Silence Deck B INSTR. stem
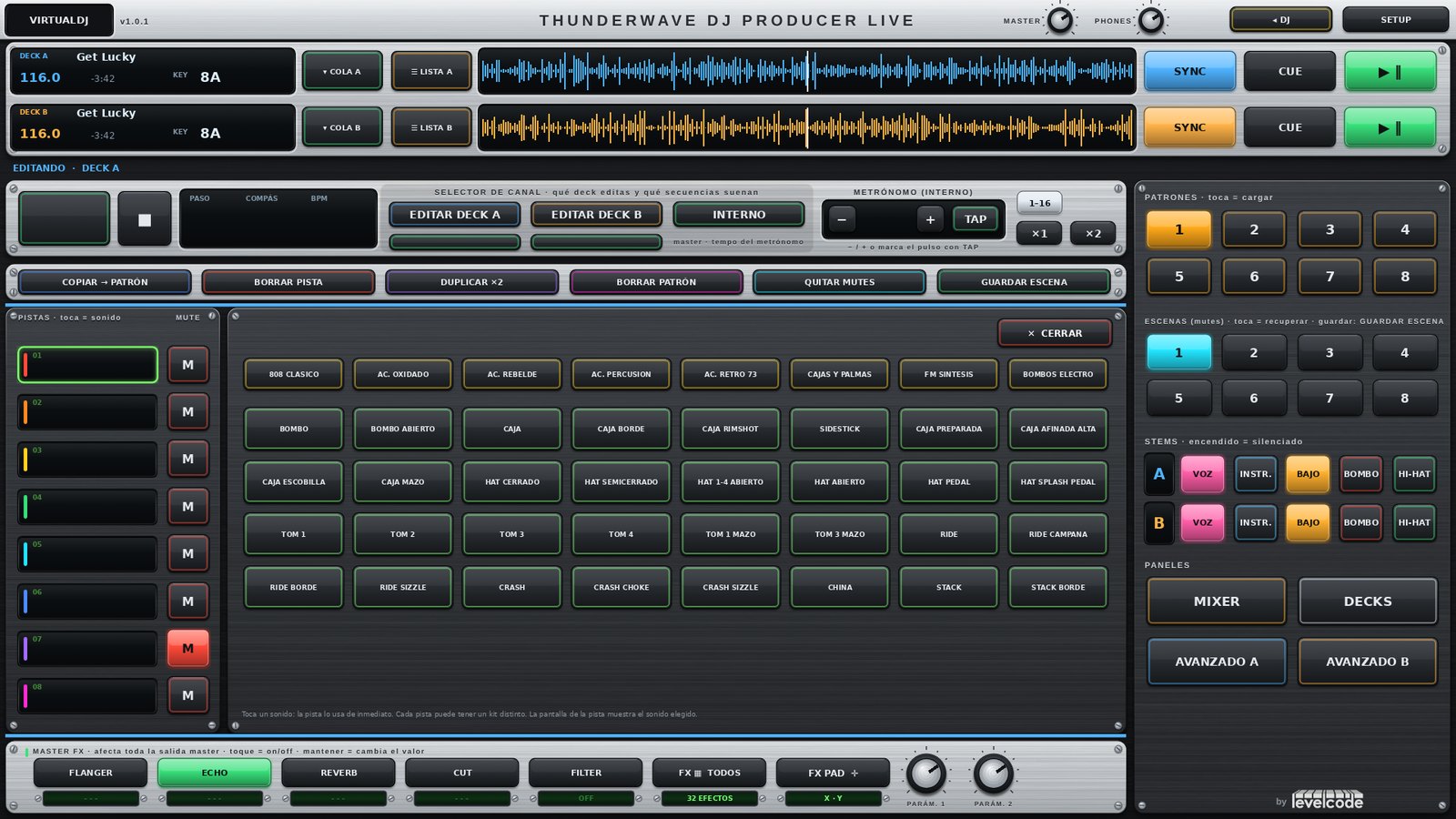This screenshot has width=1456, height=819. (x=1255, y=522)
